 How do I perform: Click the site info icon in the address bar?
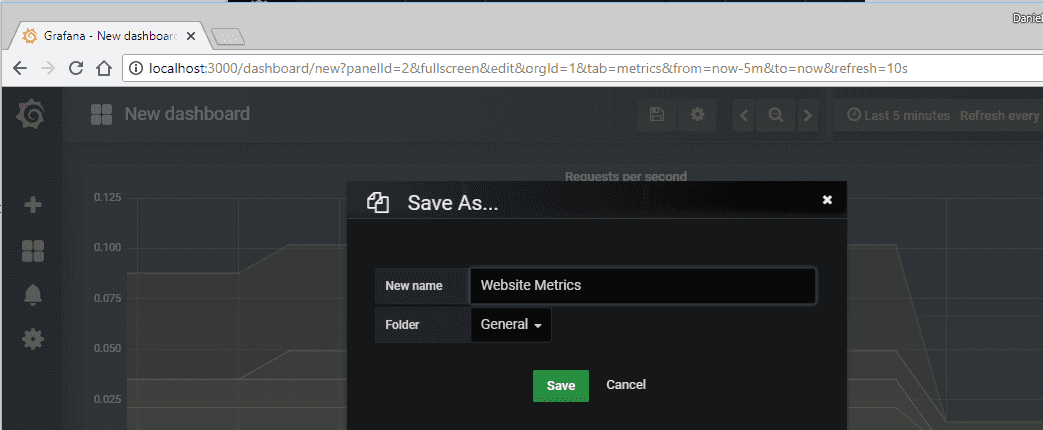[x=136, y=68]
